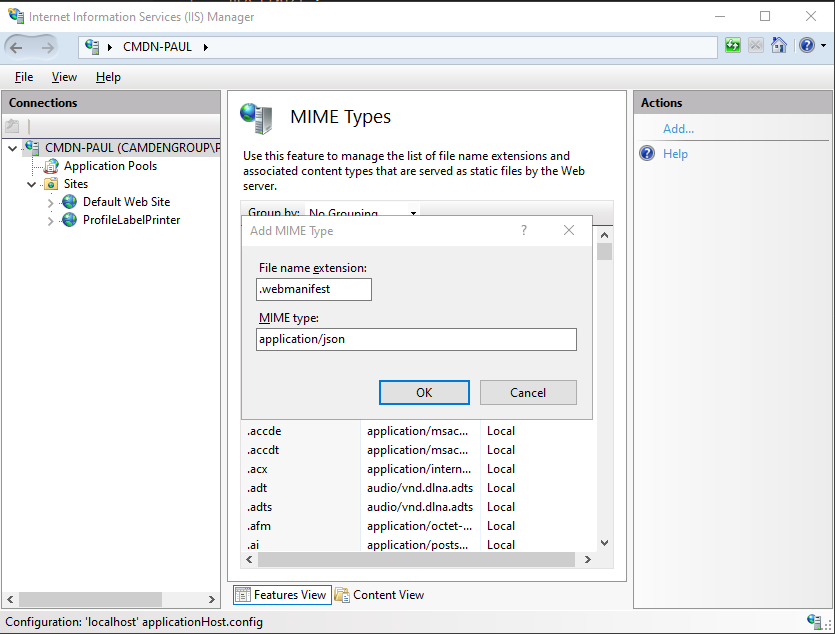This screenshot has height=634, width=835.
Task: Select the .ai extension row
Action: click(419, 545)
